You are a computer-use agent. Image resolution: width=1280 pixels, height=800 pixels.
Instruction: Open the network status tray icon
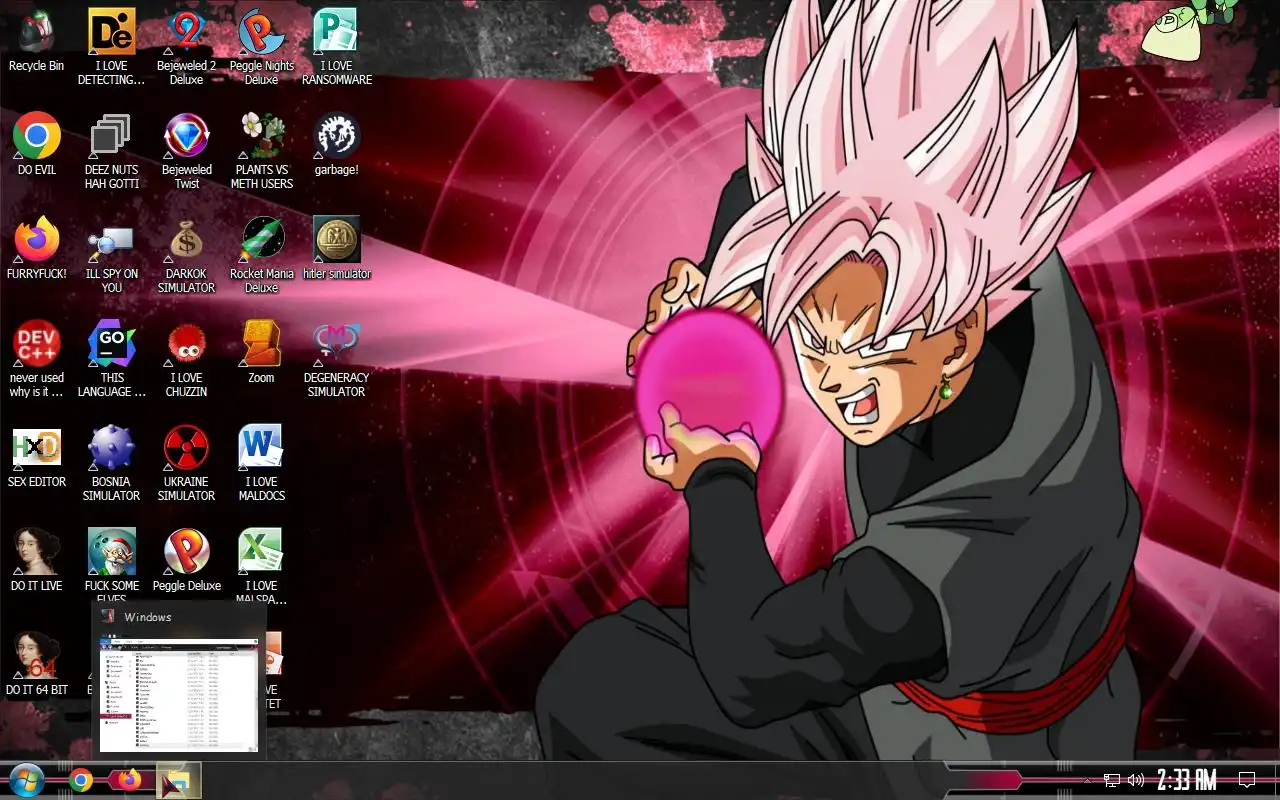click(1112, 780)
